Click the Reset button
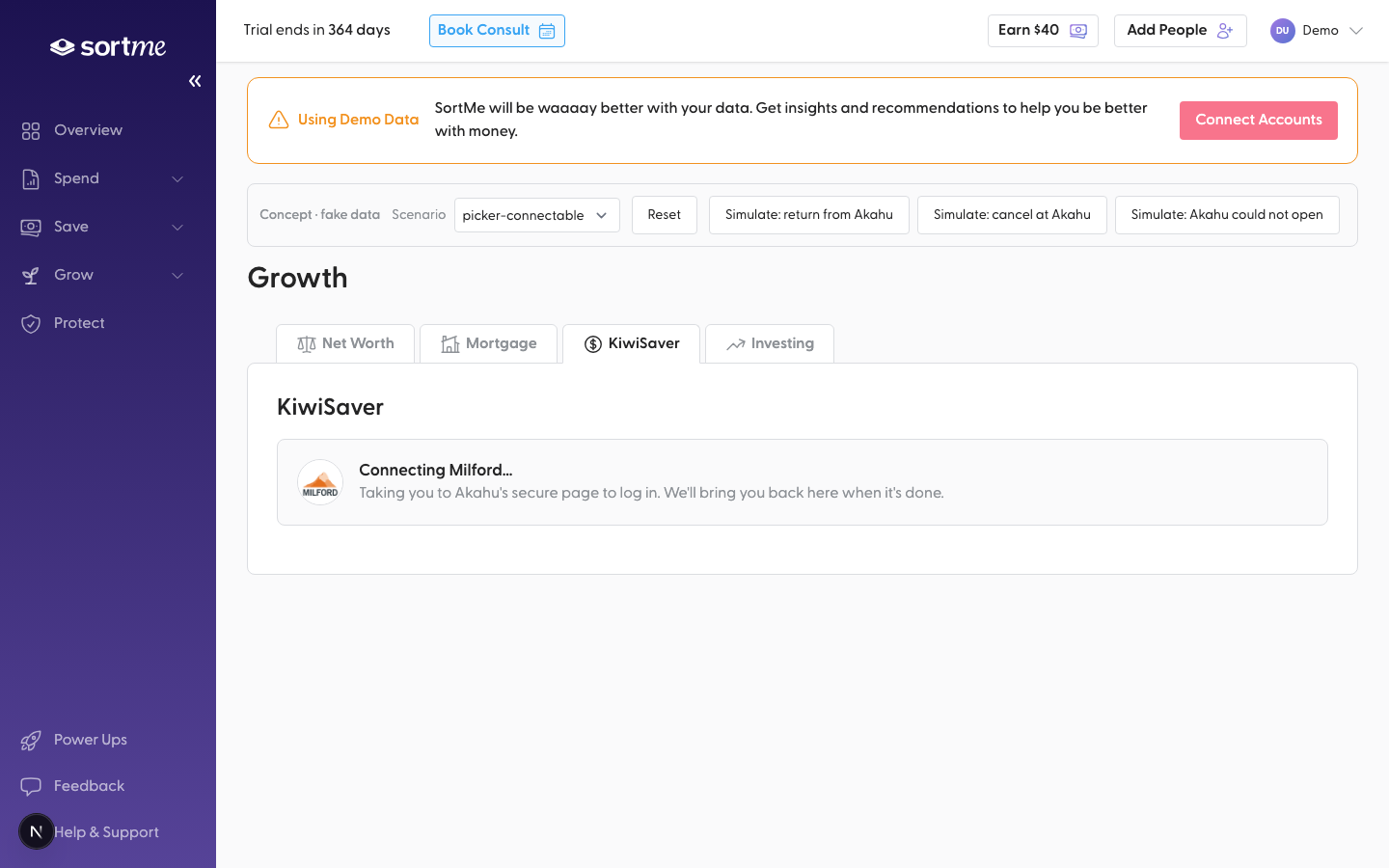This screenshot has width=1389, height=868. pos(665,215)
